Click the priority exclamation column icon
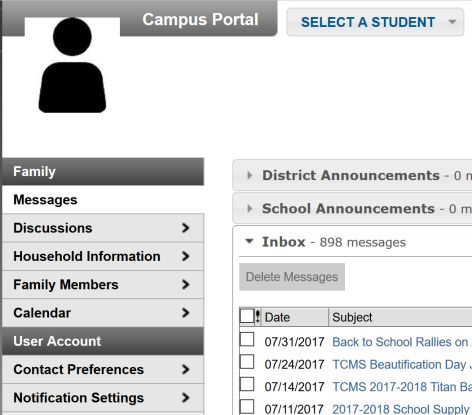The width and height of the screenshot is (472, 415). tap(258, 317)
